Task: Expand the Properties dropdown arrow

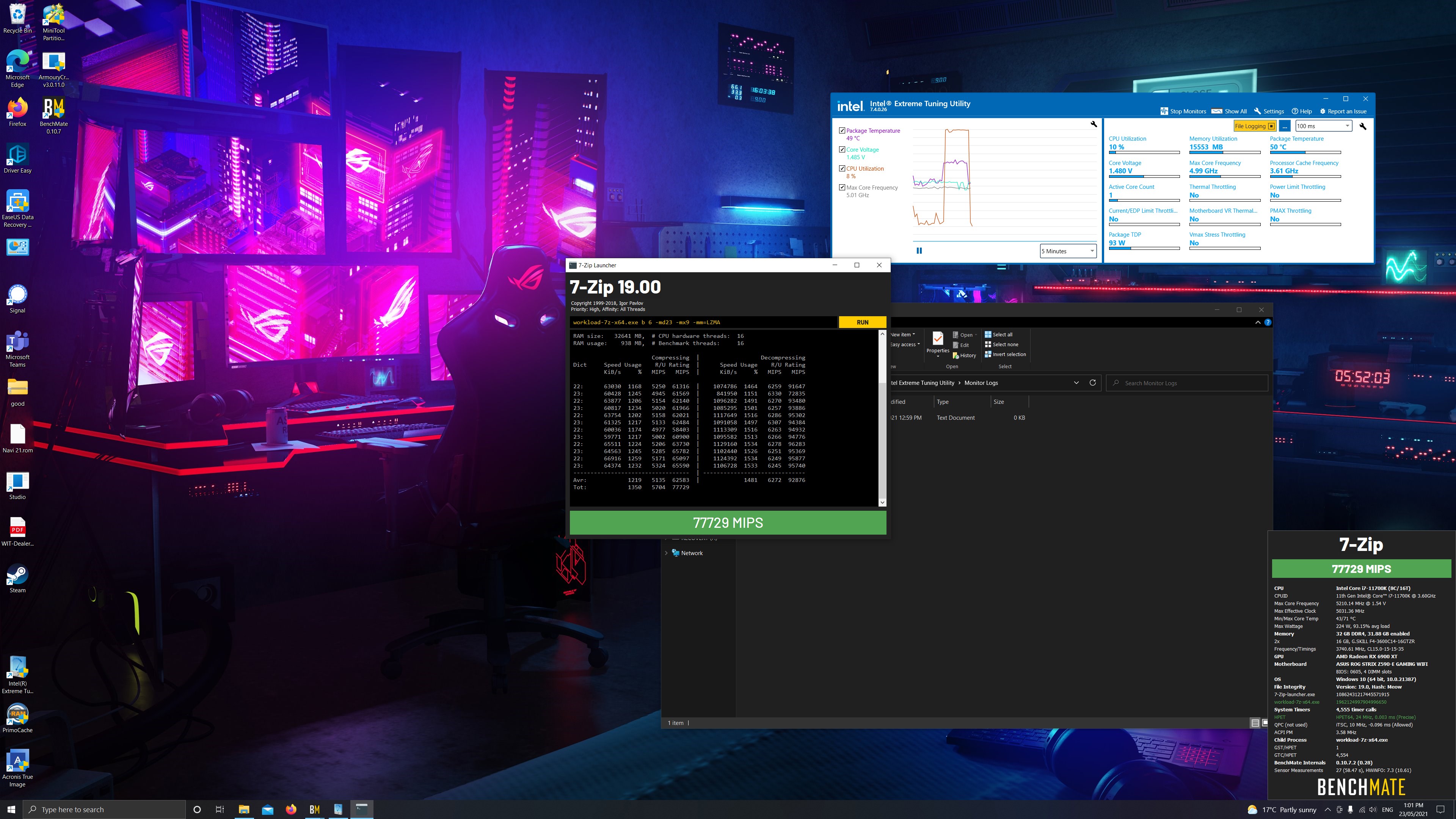Action: click(938, 357)
